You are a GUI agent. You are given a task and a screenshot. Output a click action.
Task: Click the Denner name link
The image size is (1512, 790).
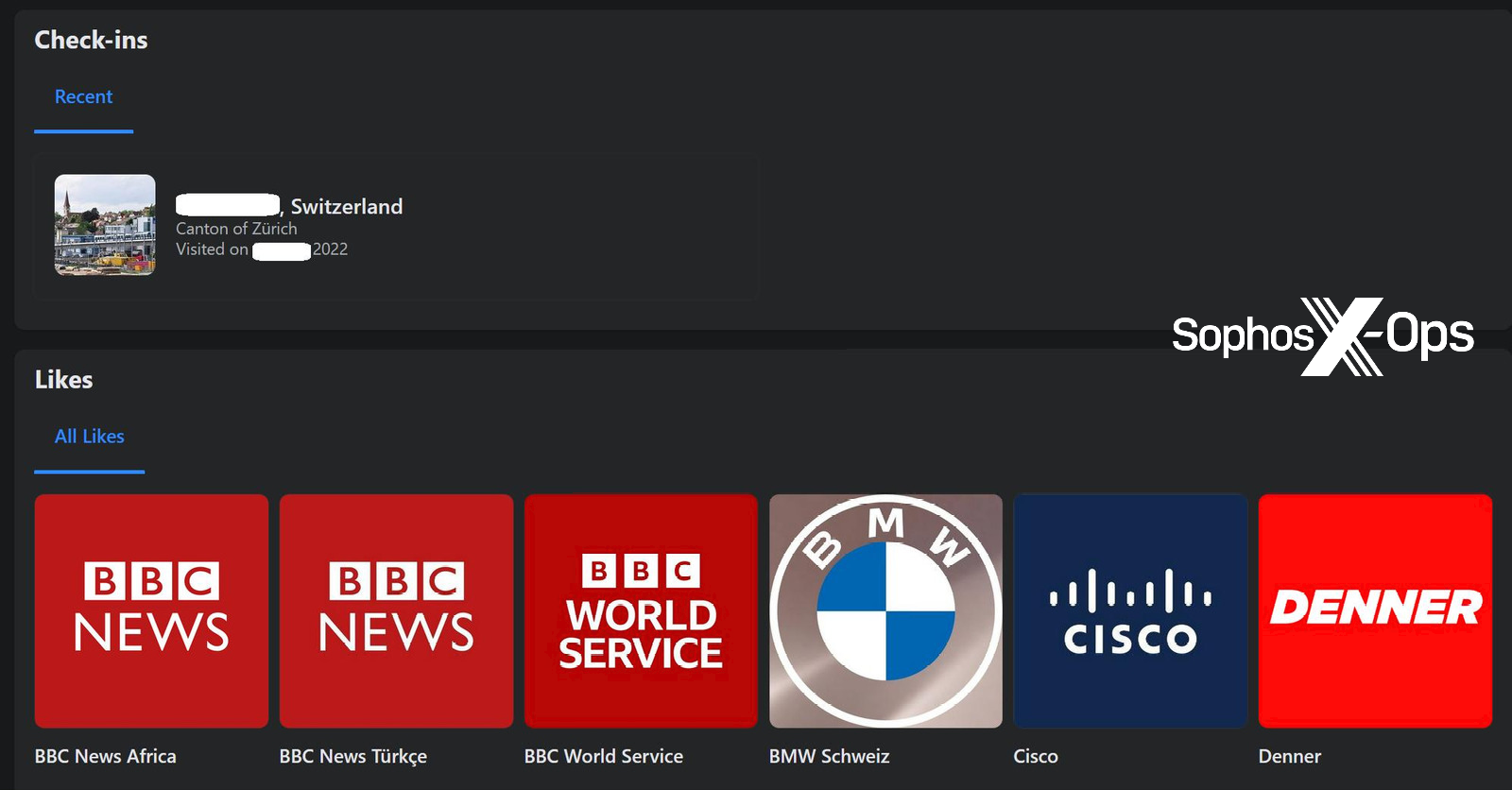(x=1290, y=756)
